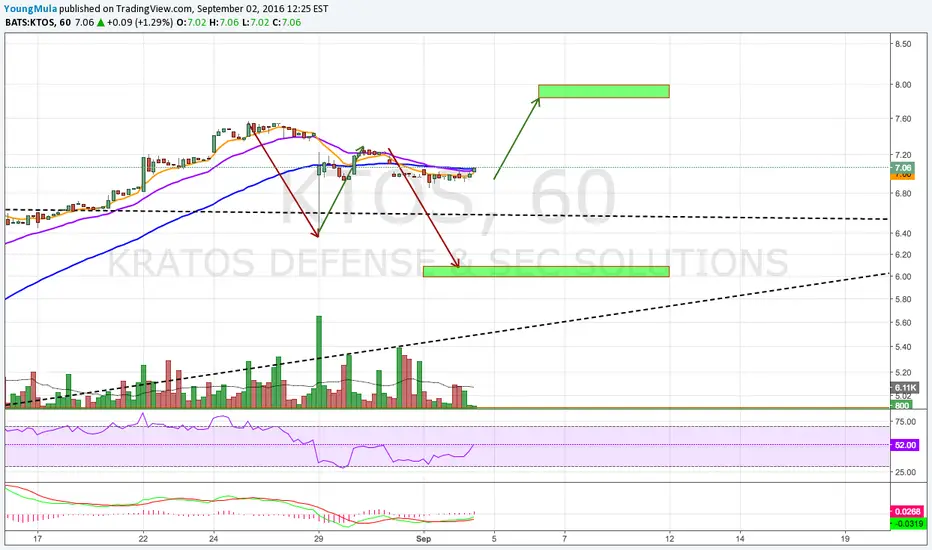This screenshot has width=932, height=550.
Task: Click the 12 date axis label
Action: click(x=670, y=539)
